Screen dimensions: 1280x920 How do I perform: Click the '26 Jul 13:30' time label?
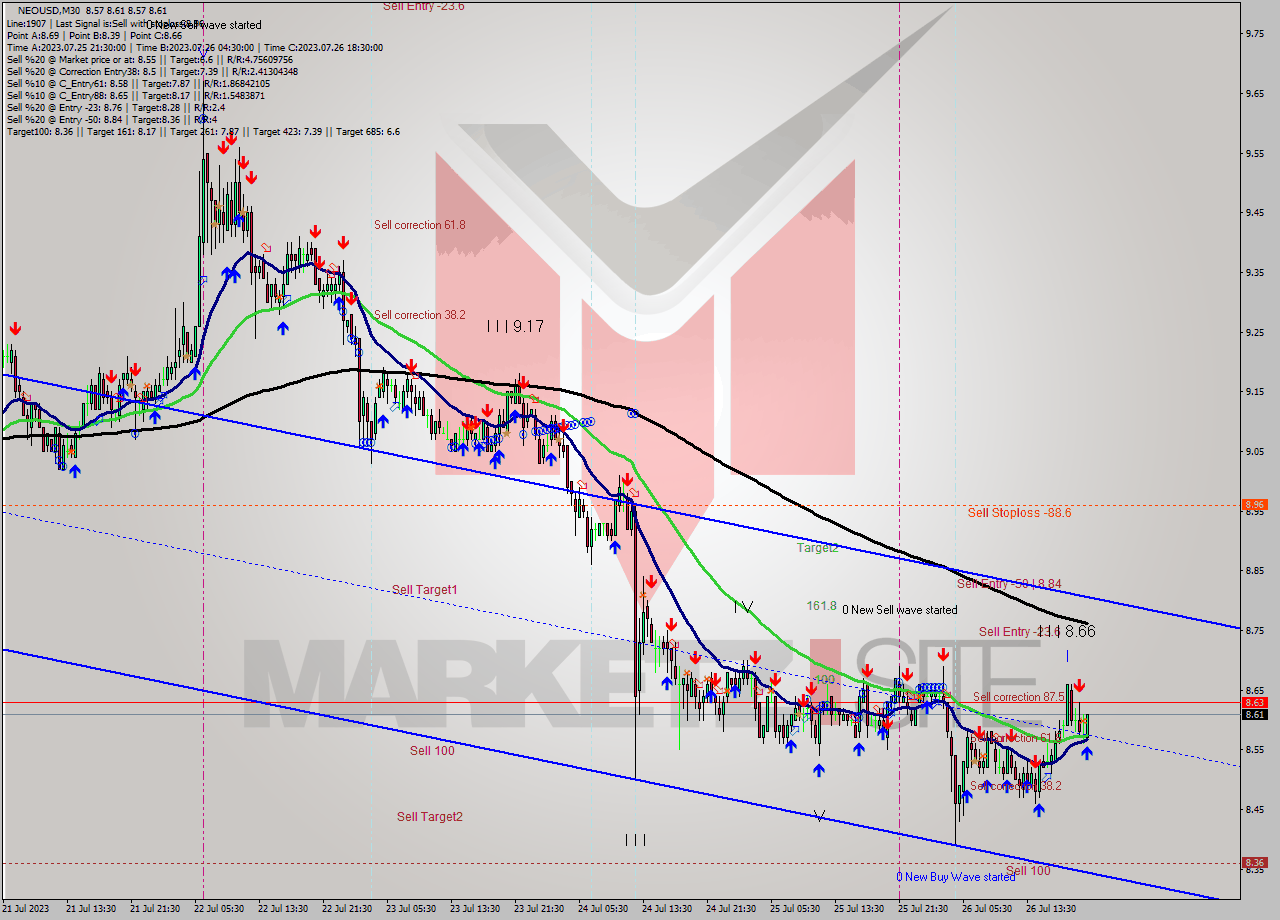pyautogui.click(x=1053, y=909)
